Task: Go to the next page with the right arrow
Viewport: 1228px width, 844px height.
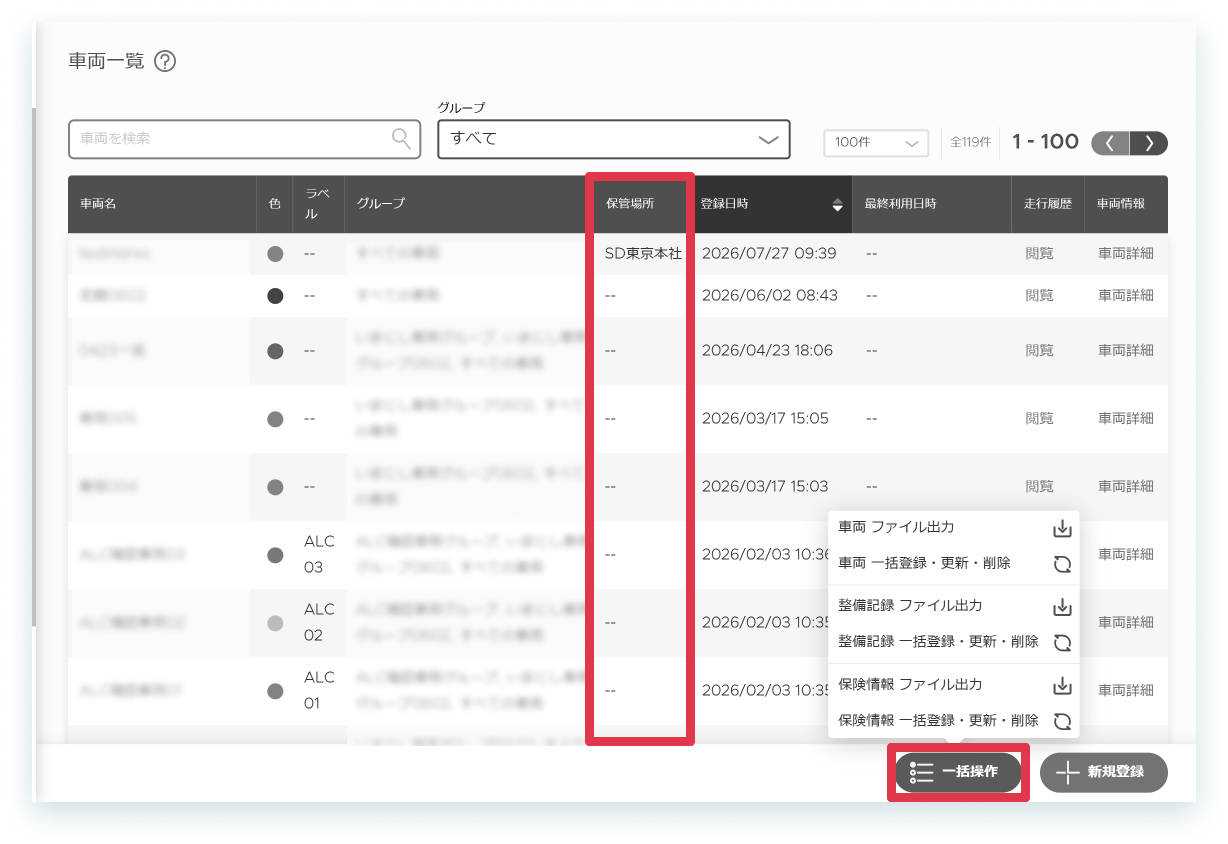Action: (1149, 143)
